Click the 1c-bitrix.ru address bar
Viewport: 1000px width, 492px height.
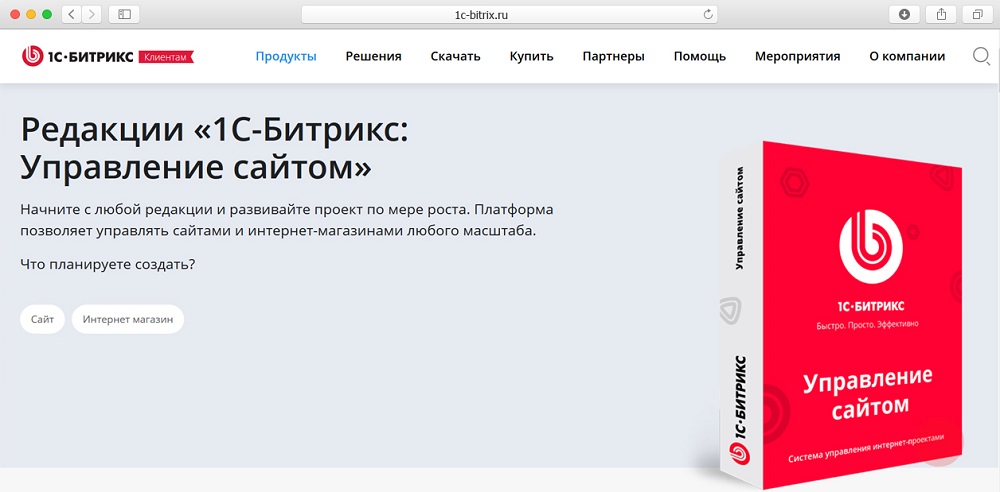click(x=509, y=15)
